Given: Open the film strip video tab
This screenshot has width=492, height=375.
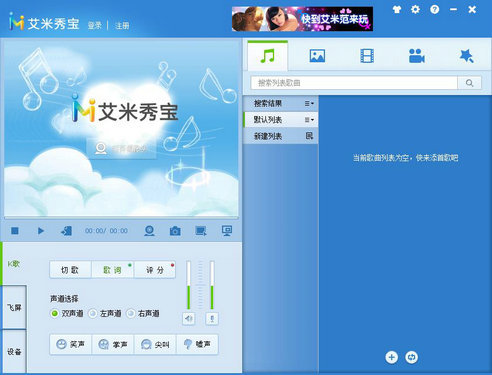Looking at the screenshot, I should tap(367, 56).
